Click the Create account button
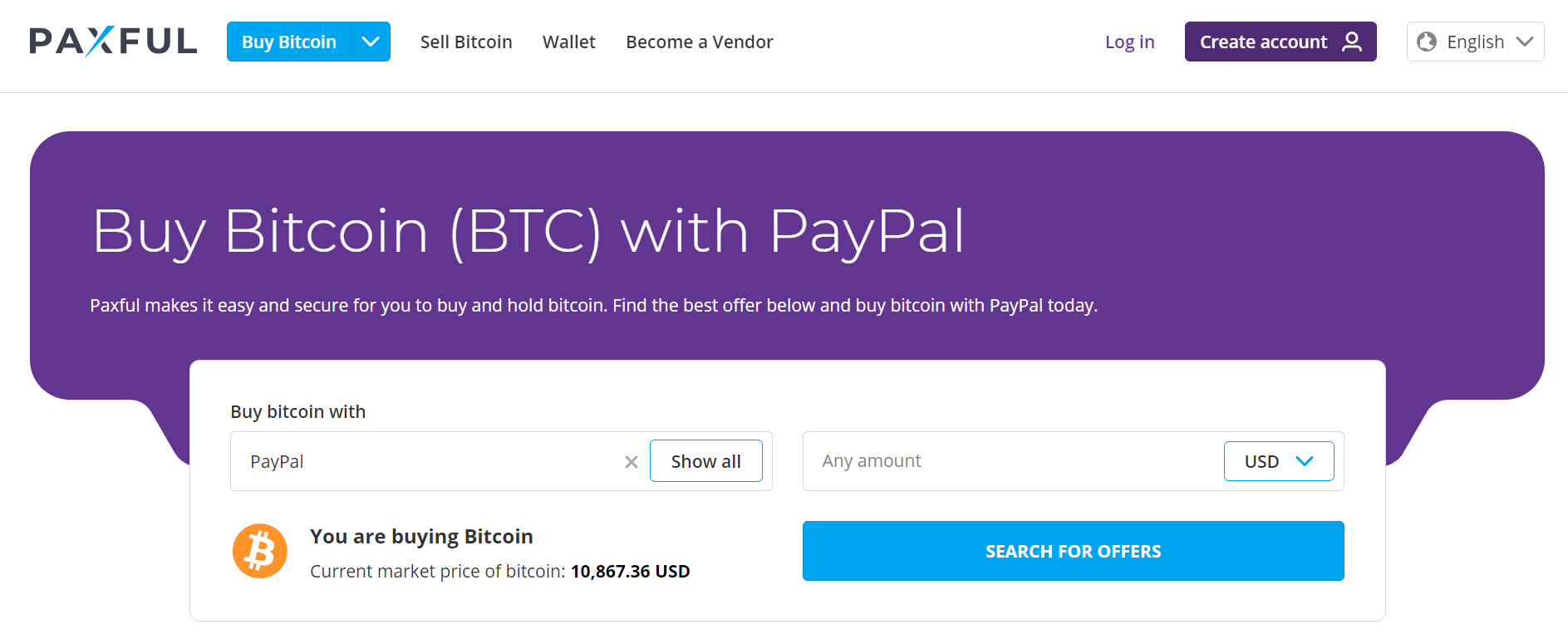1568x639 pixels. tap(1280, 42)
